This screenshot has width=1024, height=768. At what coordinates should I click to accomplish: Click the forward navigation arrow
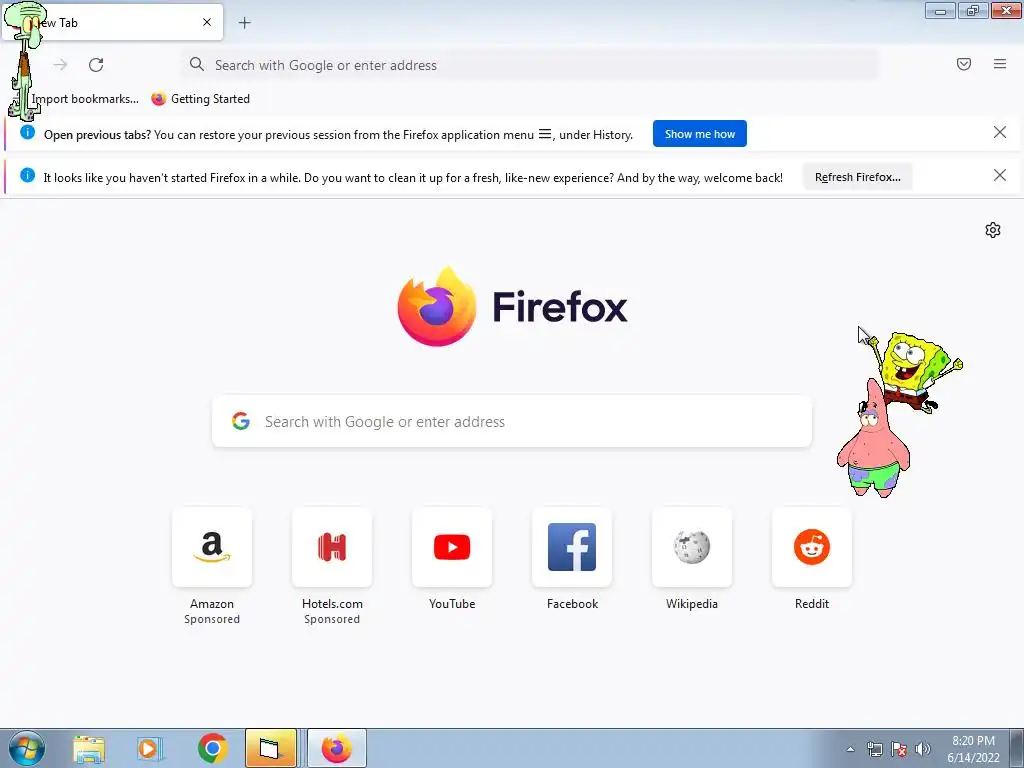[x=60, y=65]
